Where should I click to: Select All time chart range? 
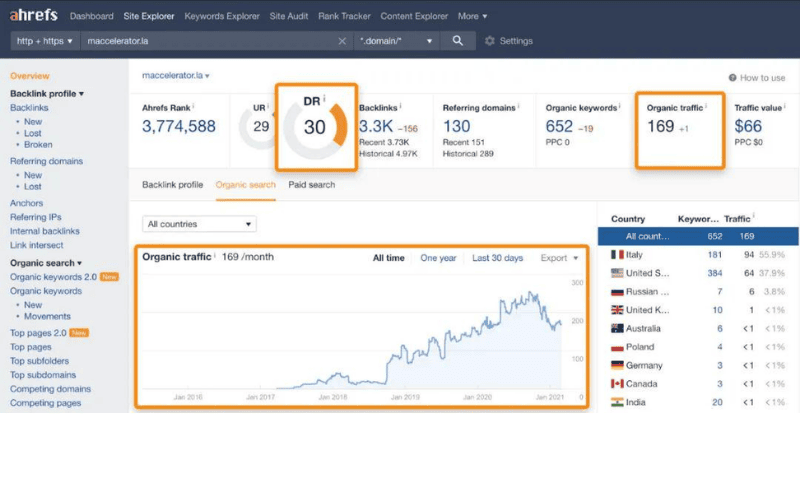[x=388, y=258]
